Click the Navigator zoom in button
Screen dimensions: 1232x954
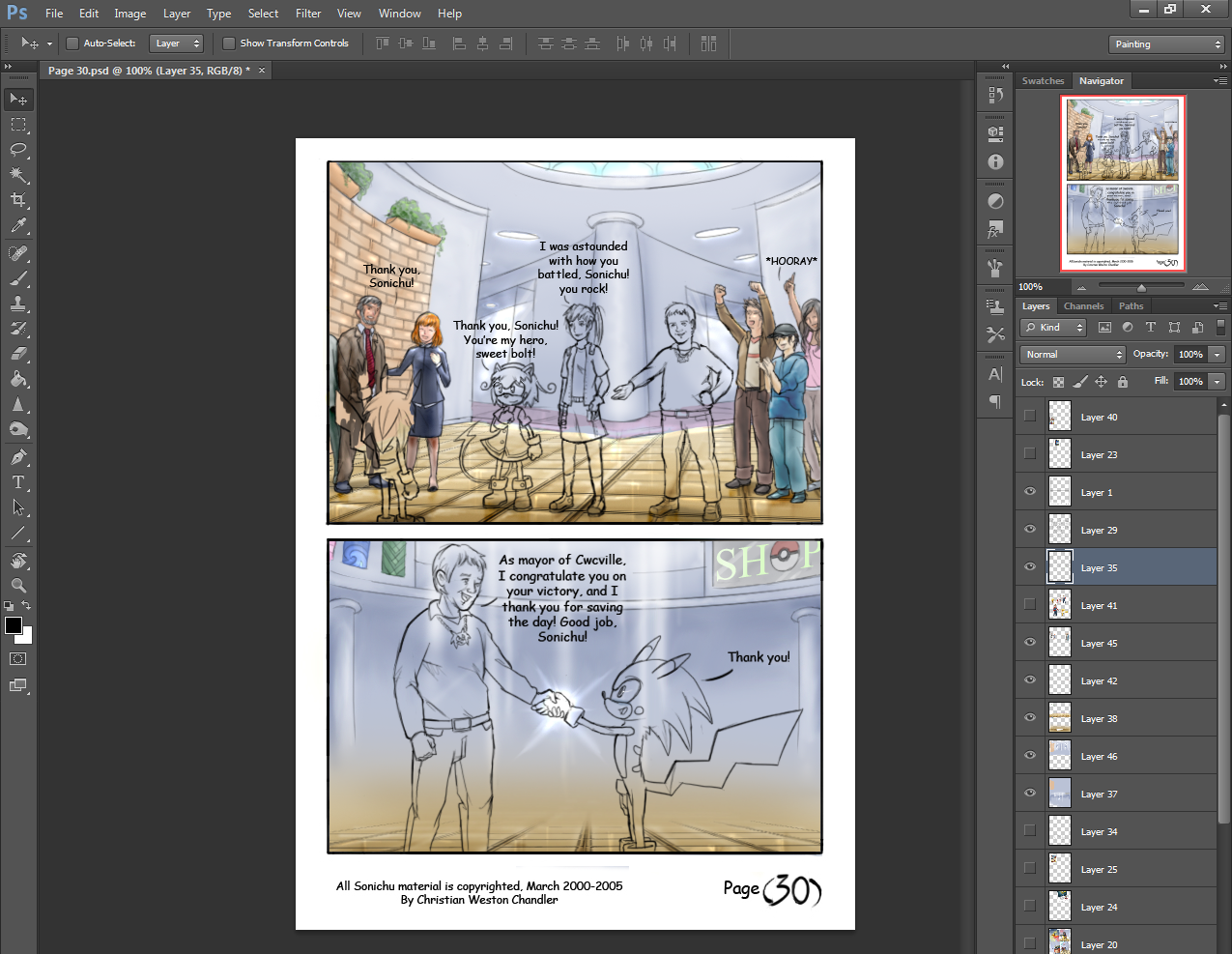(x=1200, y=287)
